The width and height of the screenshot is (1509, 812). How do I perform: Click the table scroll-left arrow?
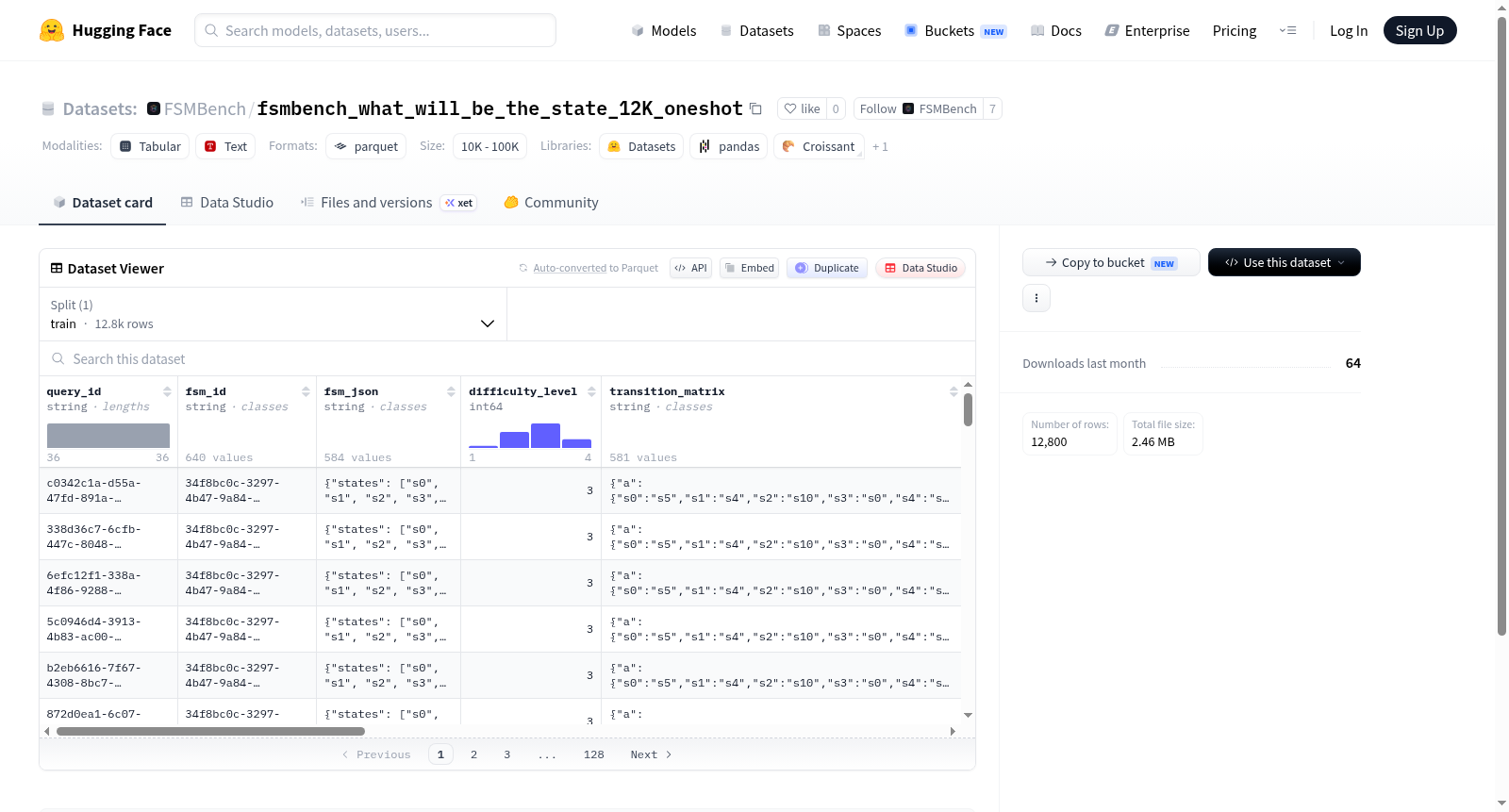coord(47,731)
